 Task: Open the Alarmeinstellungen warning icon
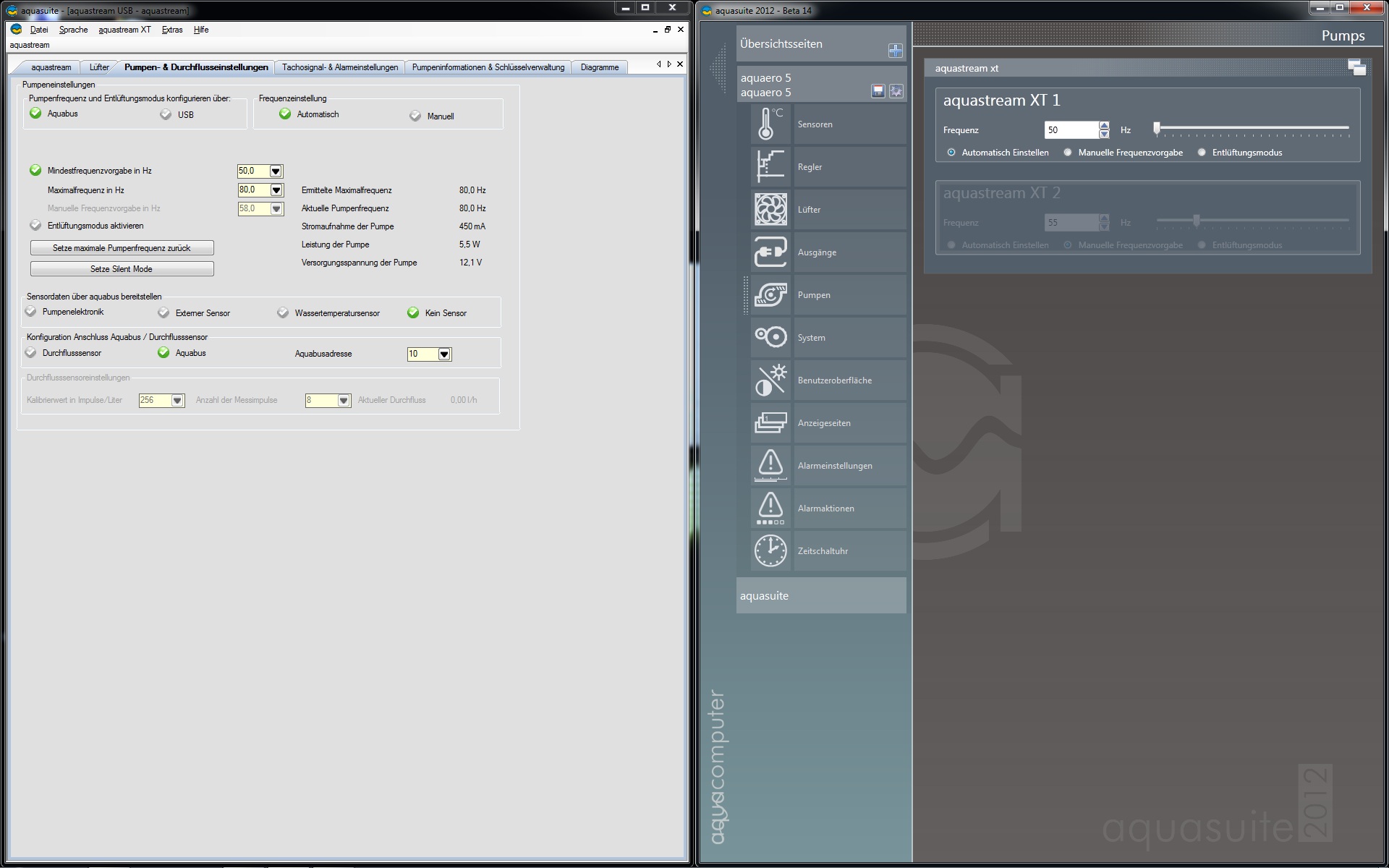coord(770,466)
